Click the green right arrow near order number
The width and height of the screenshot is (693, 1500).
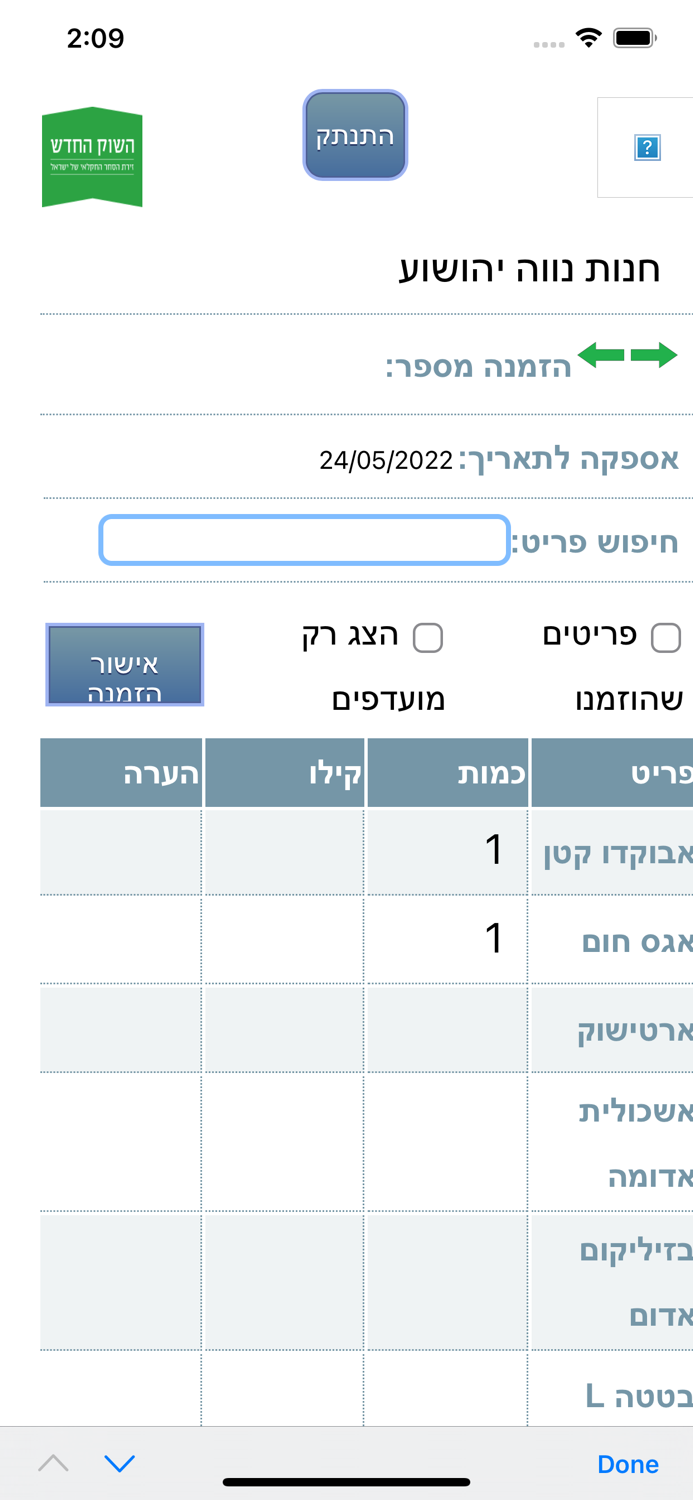point(655,354)
